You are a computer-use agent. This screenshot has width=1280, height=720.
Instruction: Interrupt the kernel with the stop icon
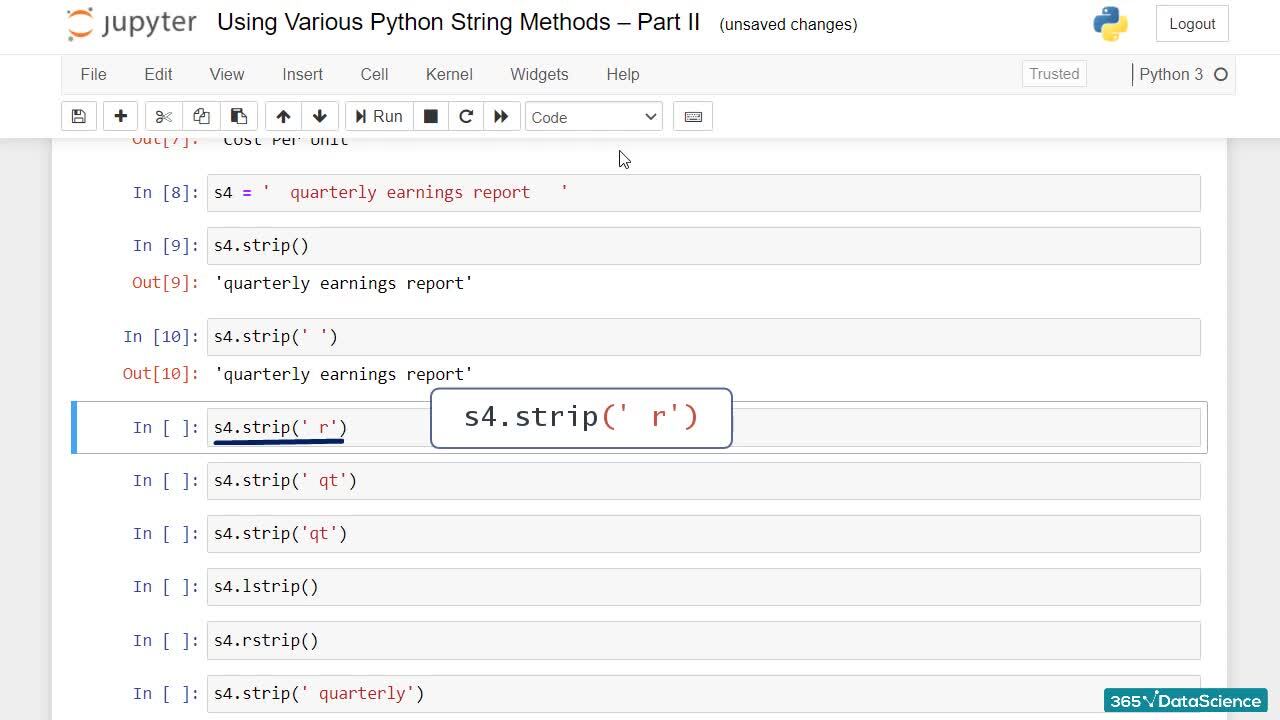[431, 117]
